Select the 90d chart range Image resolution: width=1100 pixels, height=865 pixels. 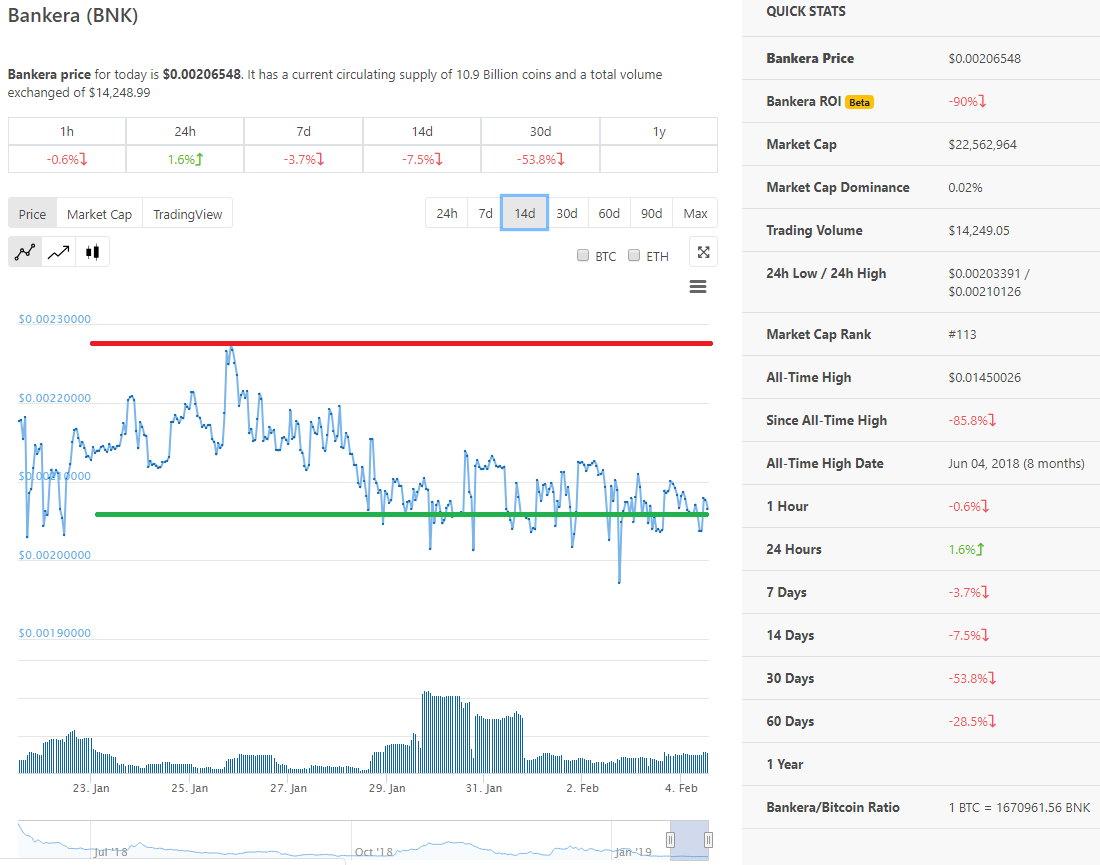click(x=651, y=213)
